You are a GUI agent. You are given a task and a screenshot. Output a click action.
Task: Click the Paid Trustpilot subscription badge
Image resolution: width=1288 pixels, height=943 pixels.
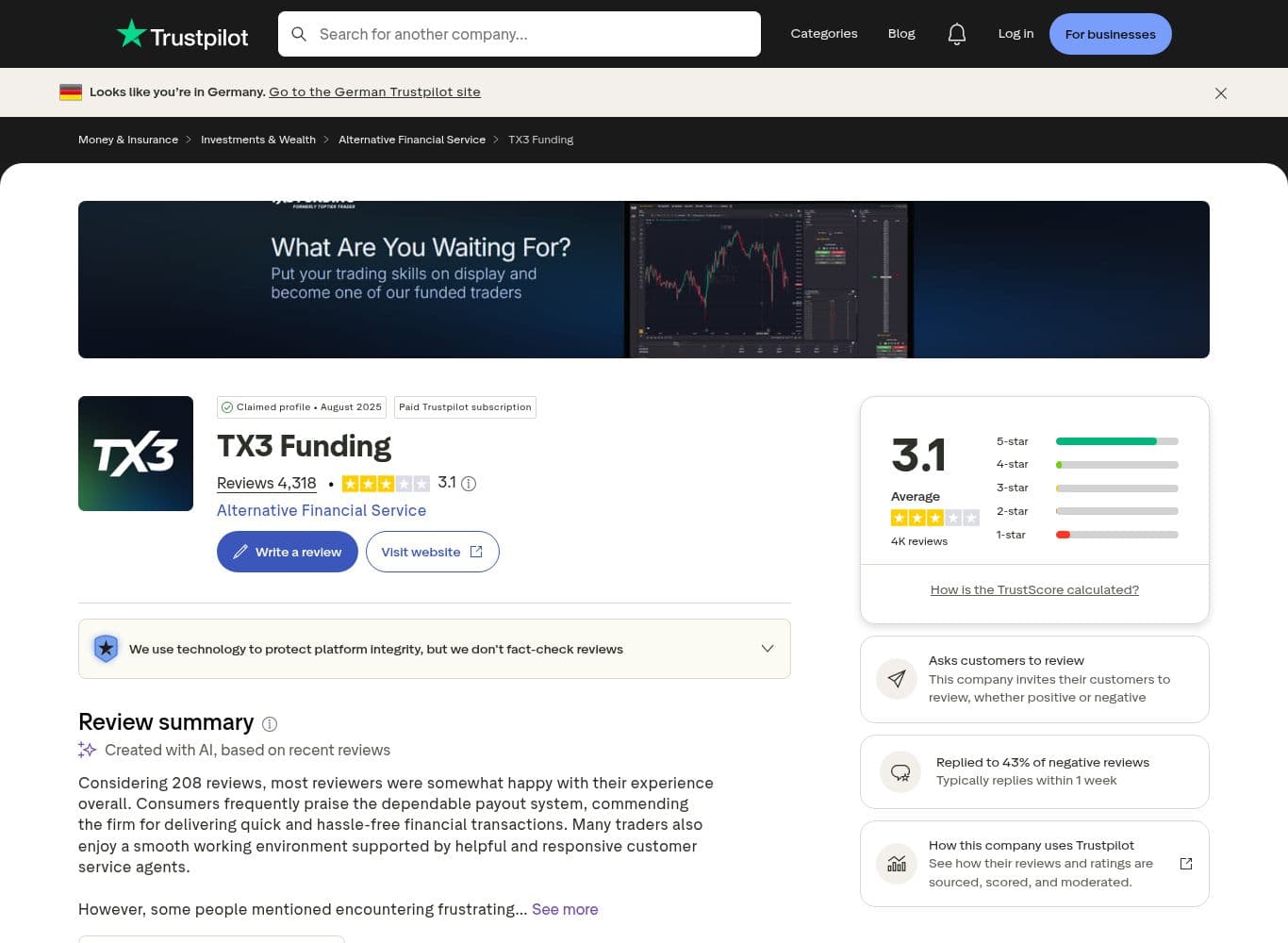click(465, 407)
